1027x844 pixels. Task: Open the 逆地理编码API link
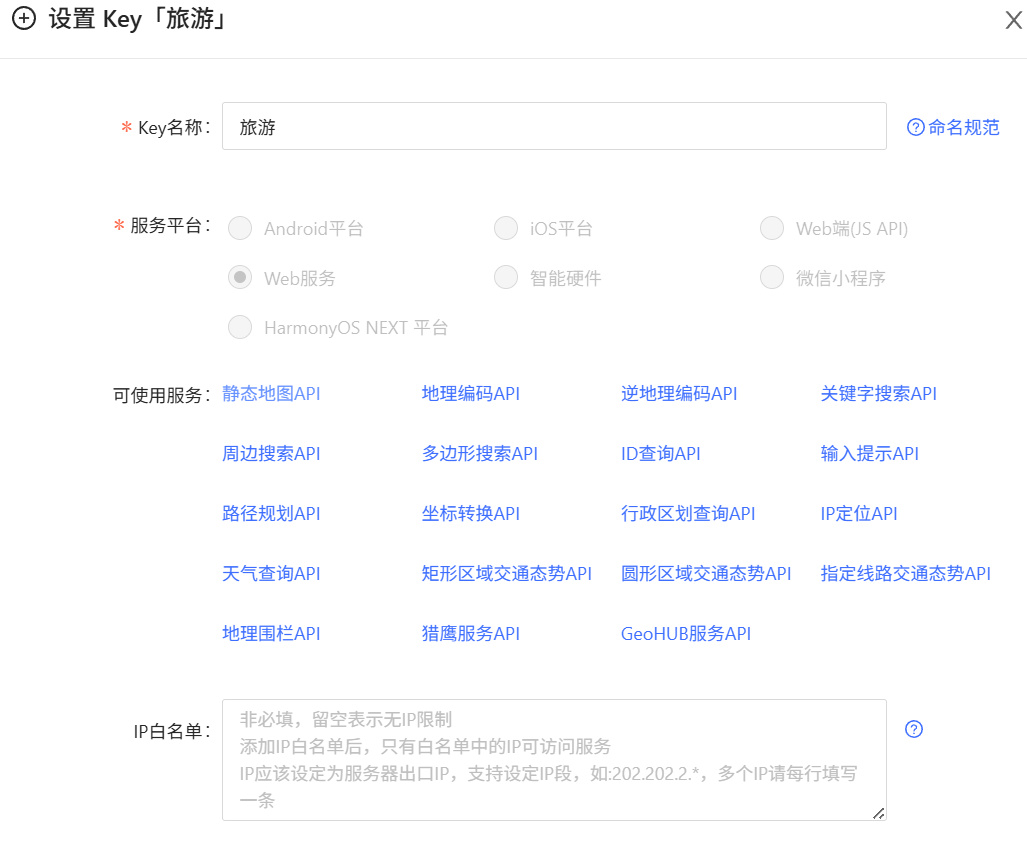click(679, 394)
